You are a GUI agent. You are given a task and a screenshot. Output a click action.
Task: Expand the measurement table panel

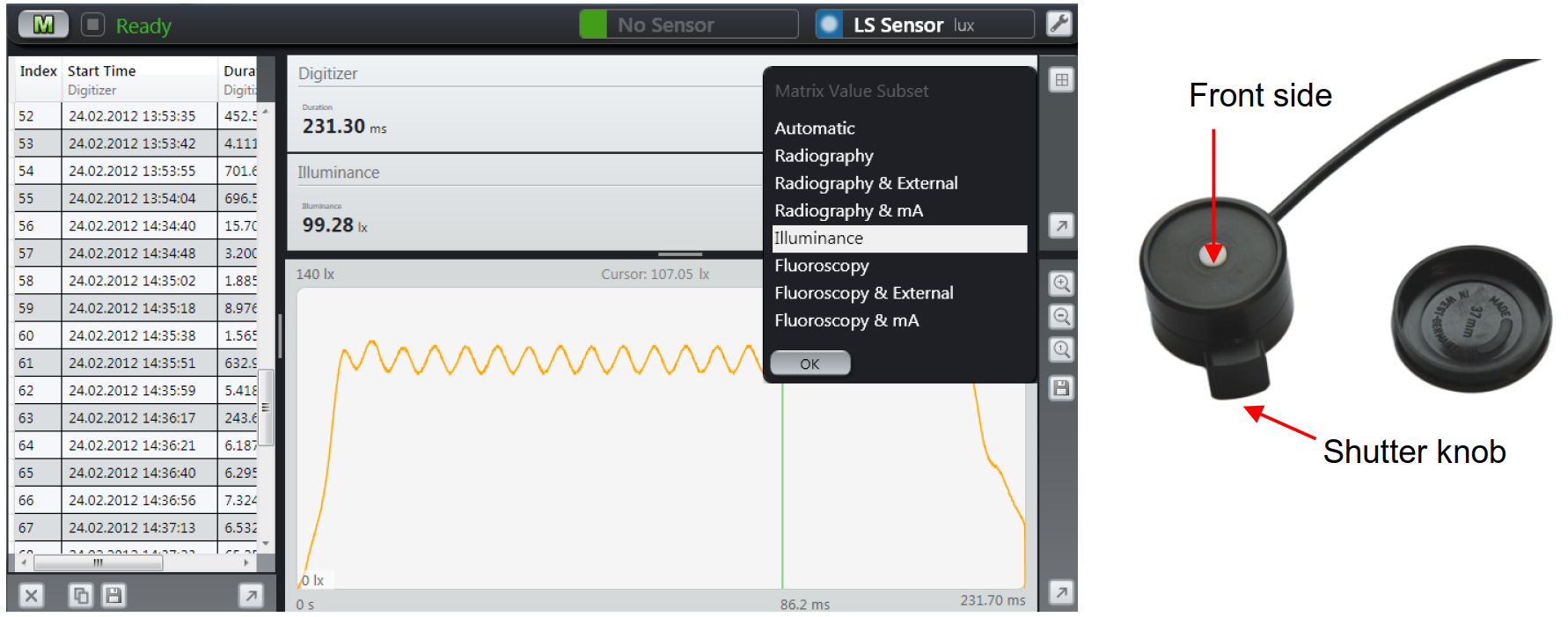click(251, 596)
